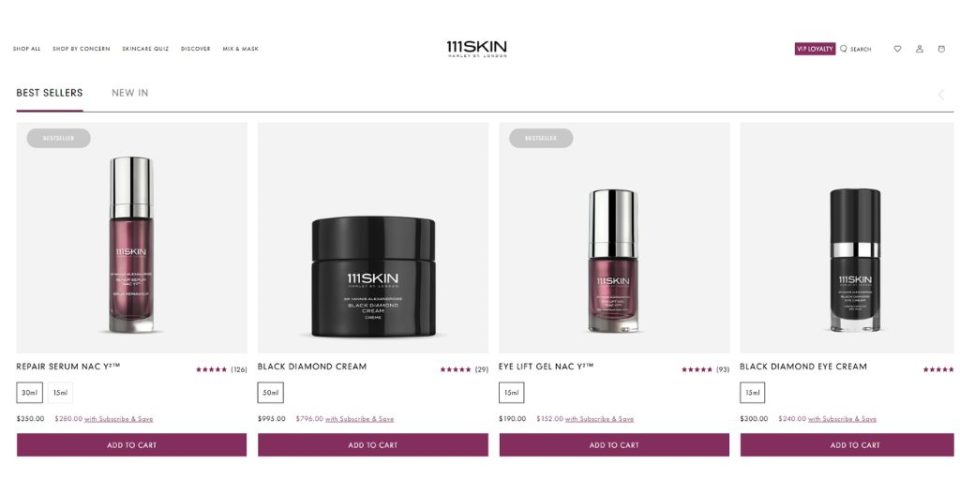
Task: Open the shopping bag icon
Action: pyautogui.click(x=941, y=49)
